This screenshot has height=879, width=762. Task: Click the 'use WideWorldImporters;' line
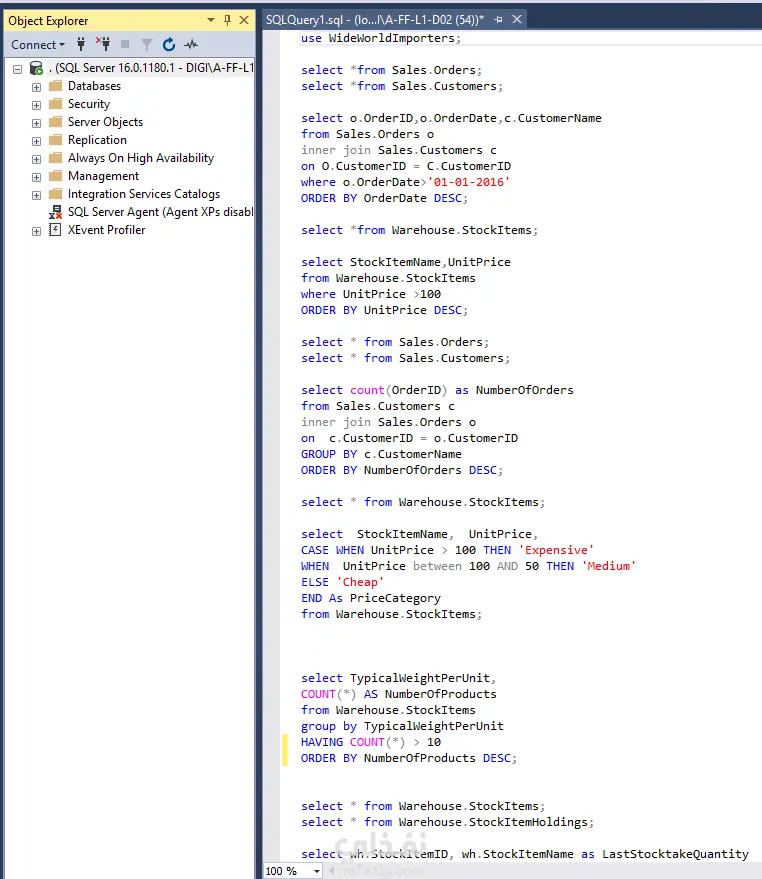[x=381, y=38]
